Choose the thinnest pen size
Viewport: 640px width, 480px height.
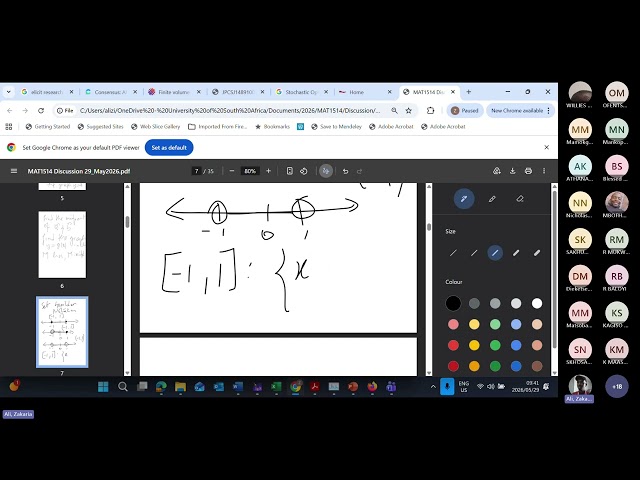click(453, 253)
